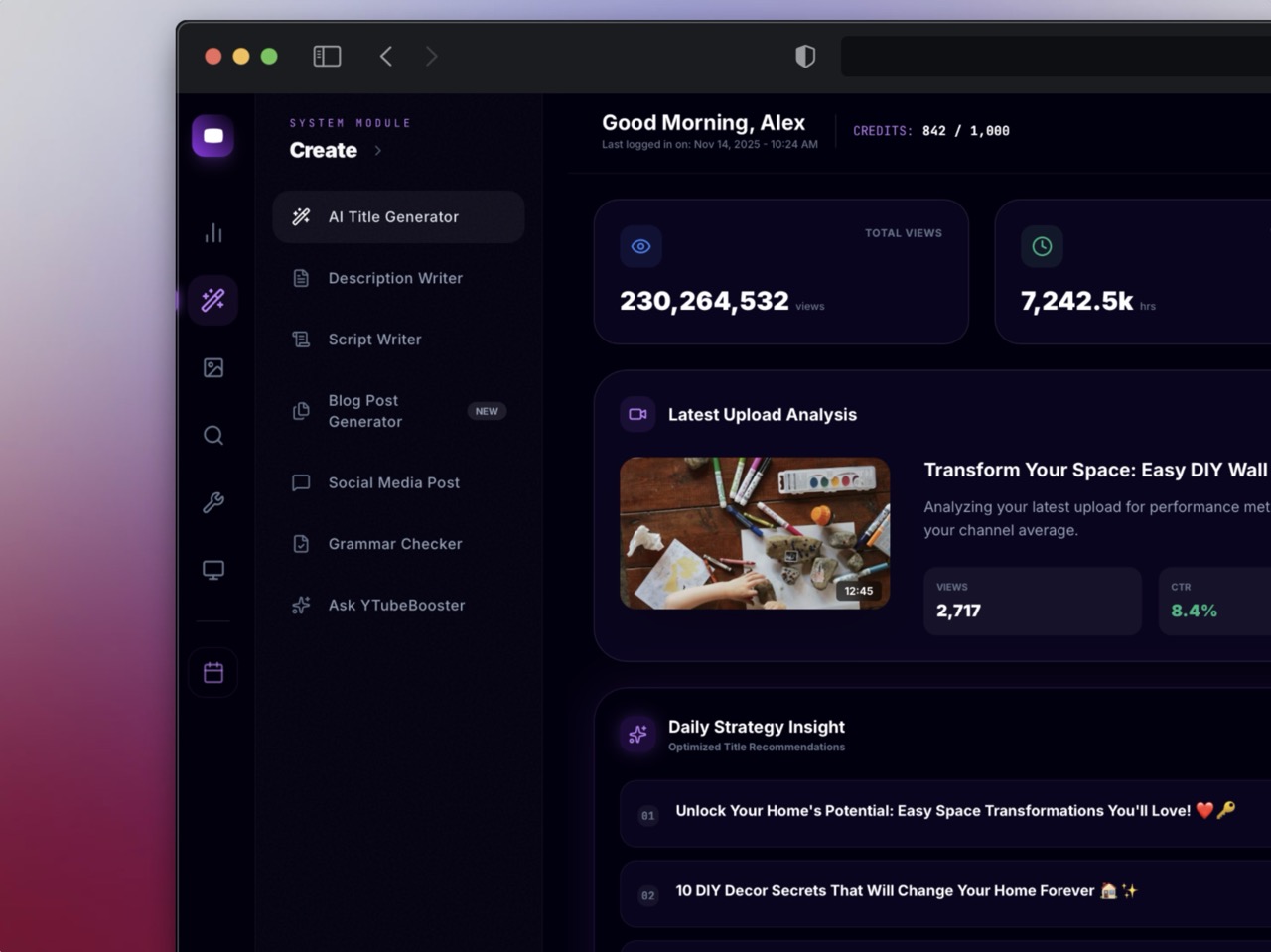This screenshot has width=1271, height=952.
Task: Open Description Writer
Action: pyautogui.click(x=398, y=278)
